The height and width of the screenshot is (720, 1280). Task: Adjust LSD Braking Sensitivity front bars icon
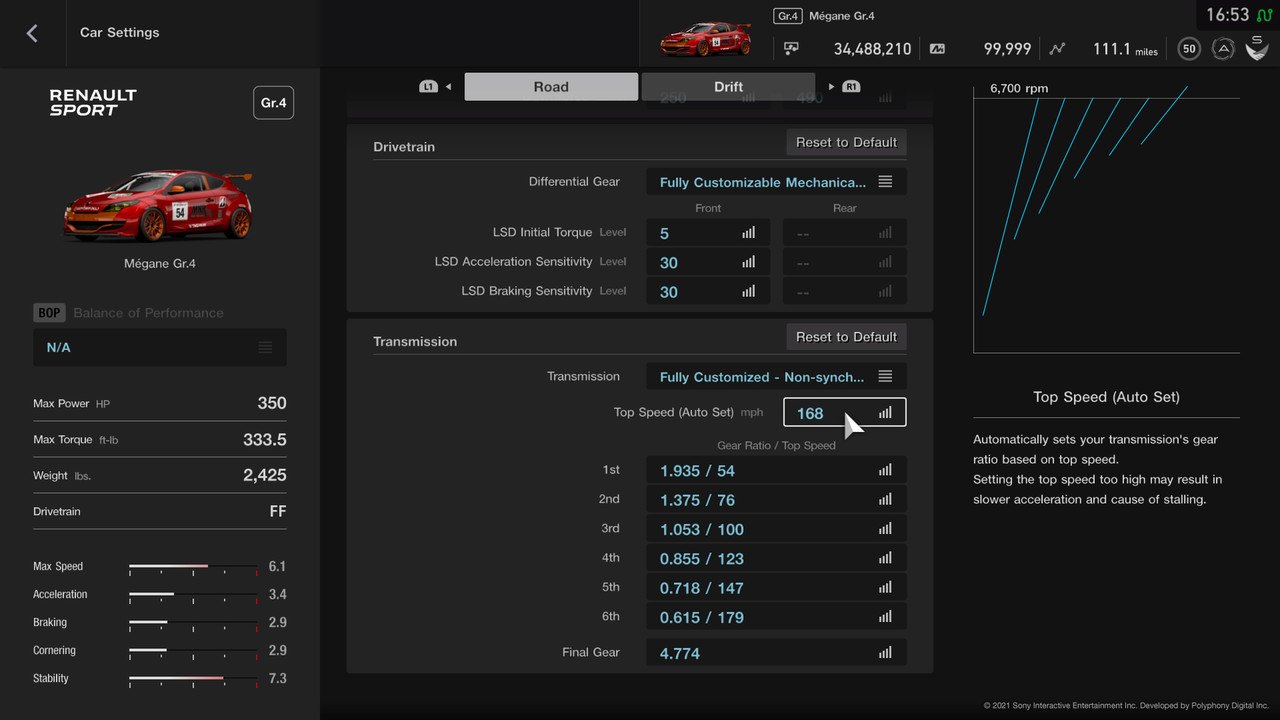[x=749, y=292]
